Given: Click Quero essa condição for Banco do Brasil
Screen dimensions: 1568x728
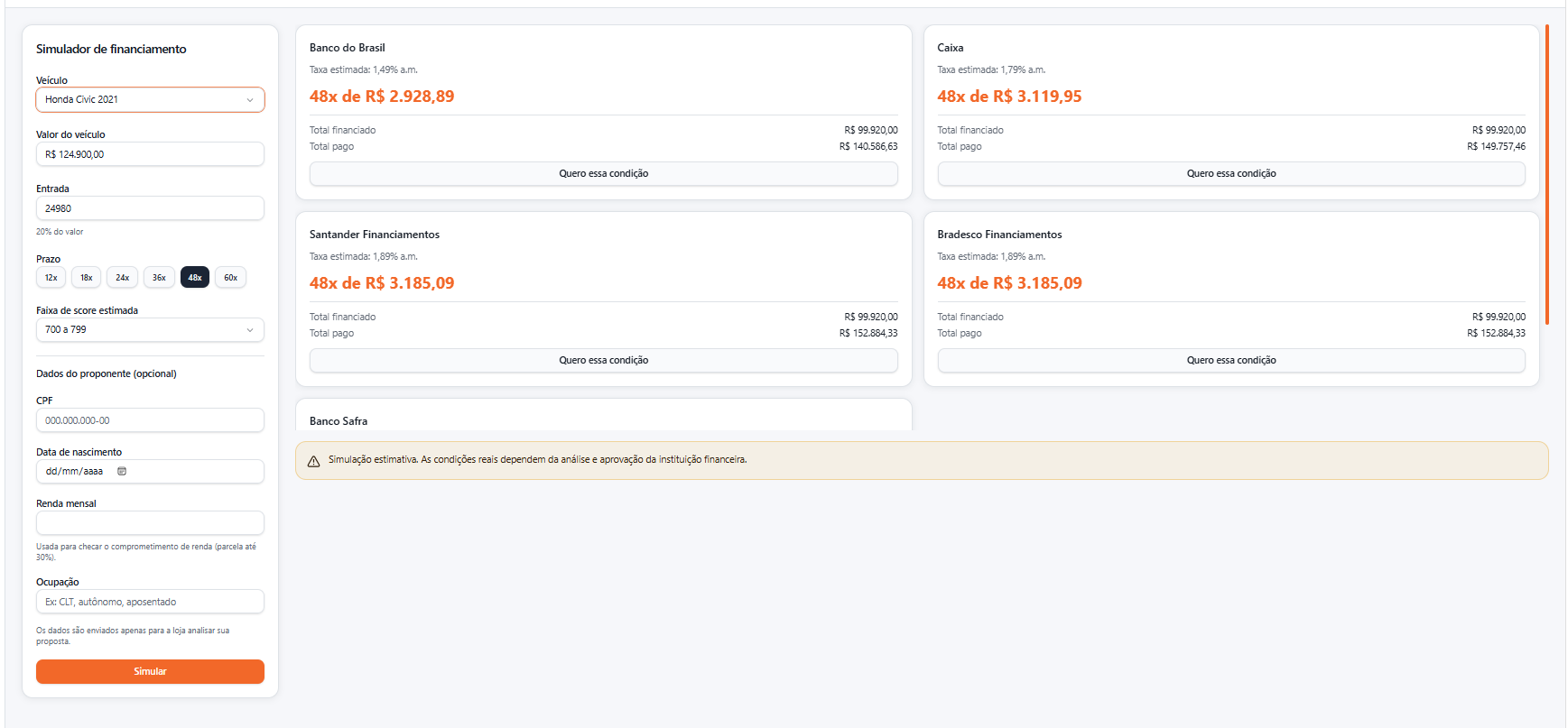Looking at the screenshot, I should pyautogui.click(x=604, y=173).
